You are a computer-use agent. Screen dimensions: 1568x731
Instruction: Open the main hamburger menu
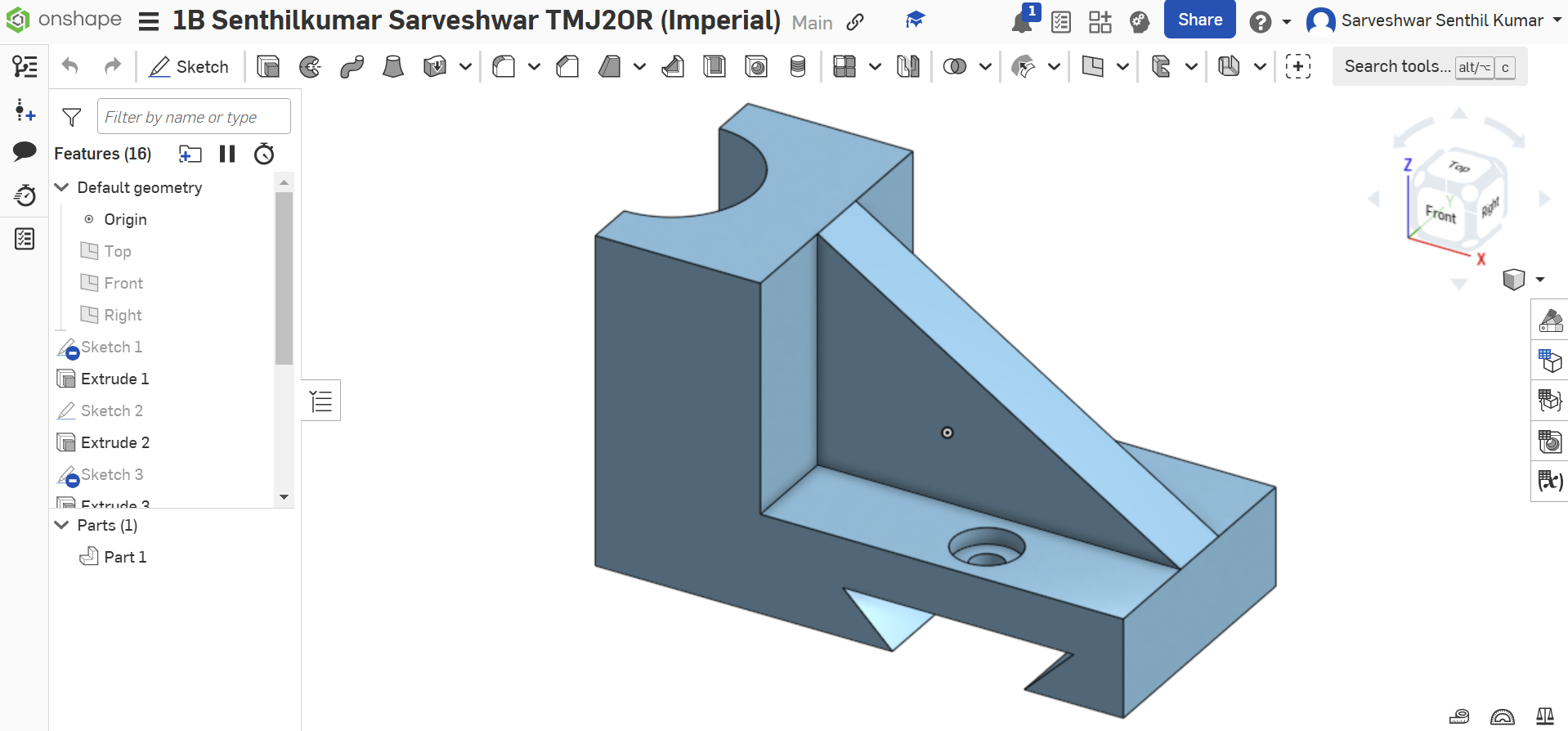pyautogui.click(x=149, y=21)
